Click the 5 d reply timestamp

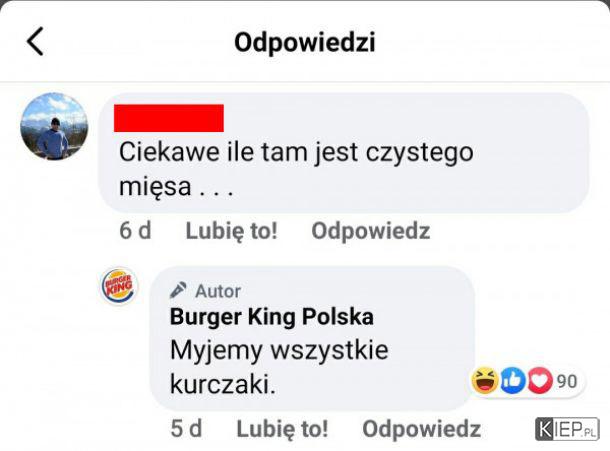(x=186, y=429)
